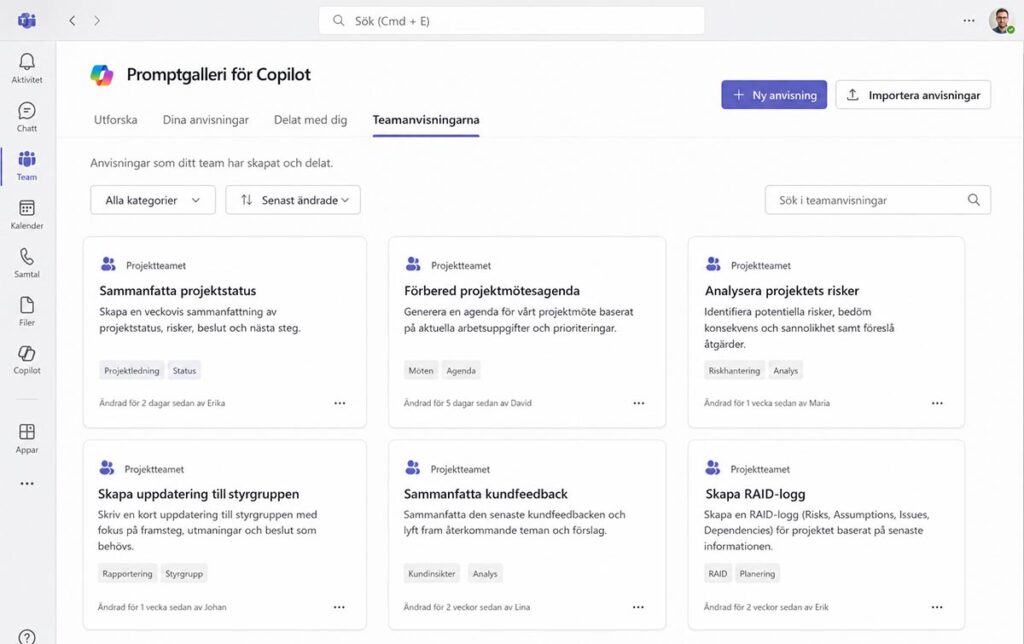Open more options for Skapa uppdatering till styrgruppen

339,607
